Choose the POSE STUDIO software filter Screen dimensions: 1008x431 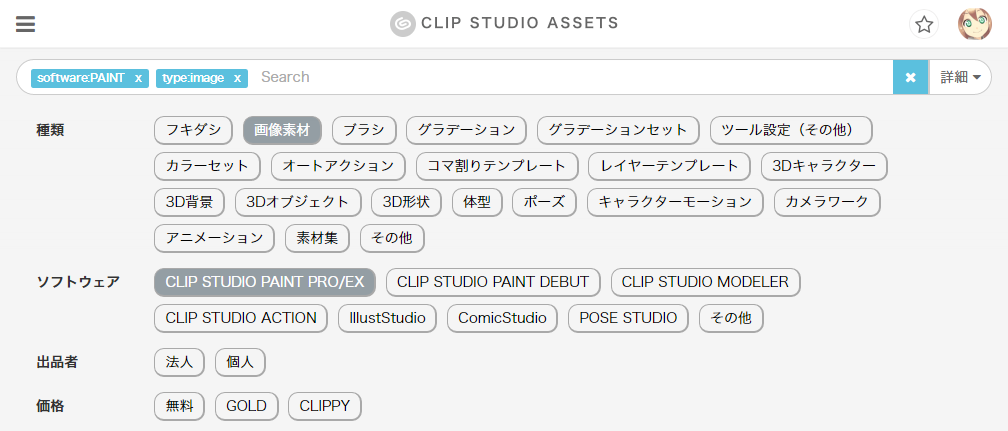pos(629,318)
